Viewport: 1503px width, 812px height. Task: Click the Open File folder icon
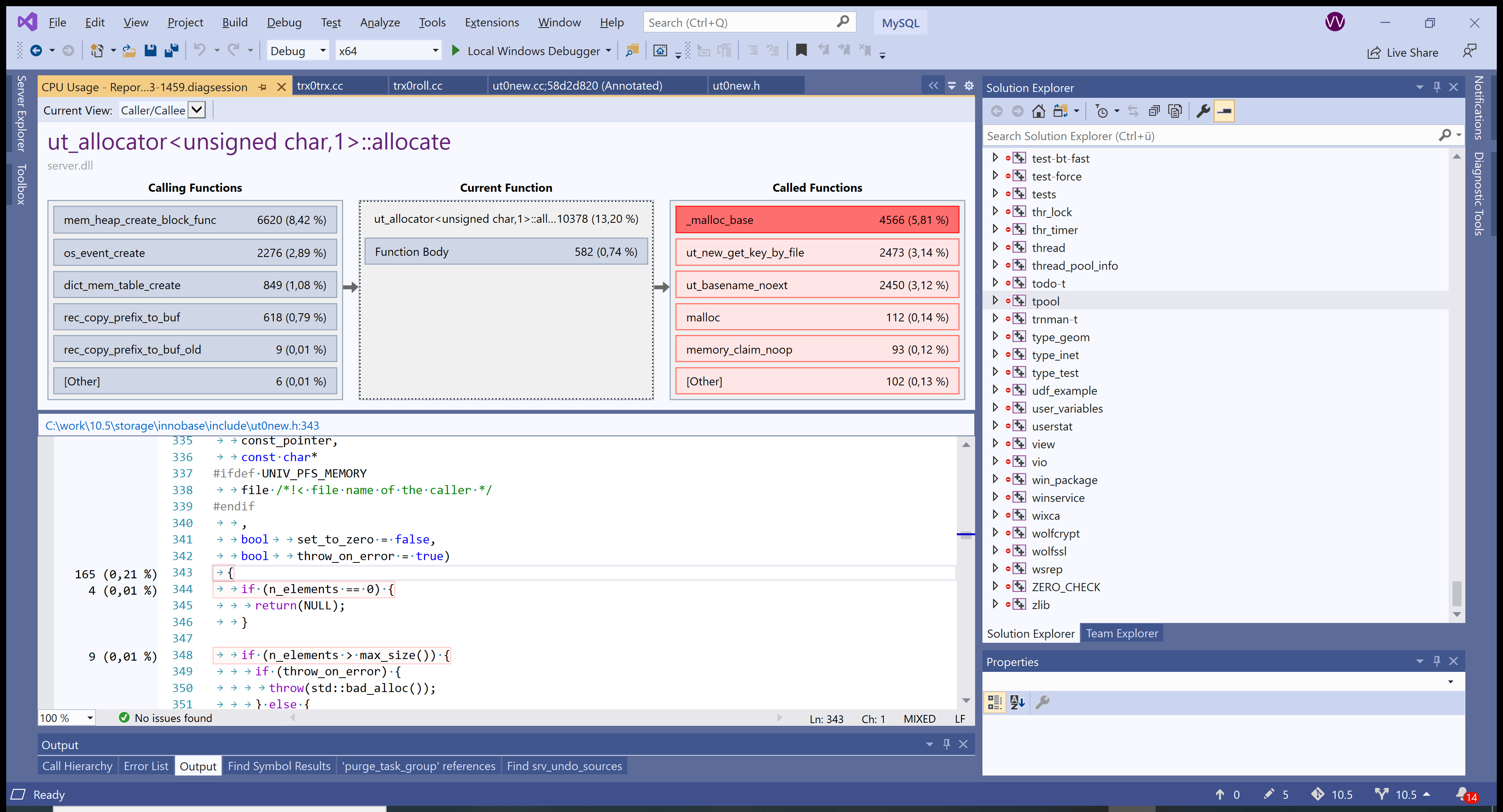(129, 51)
